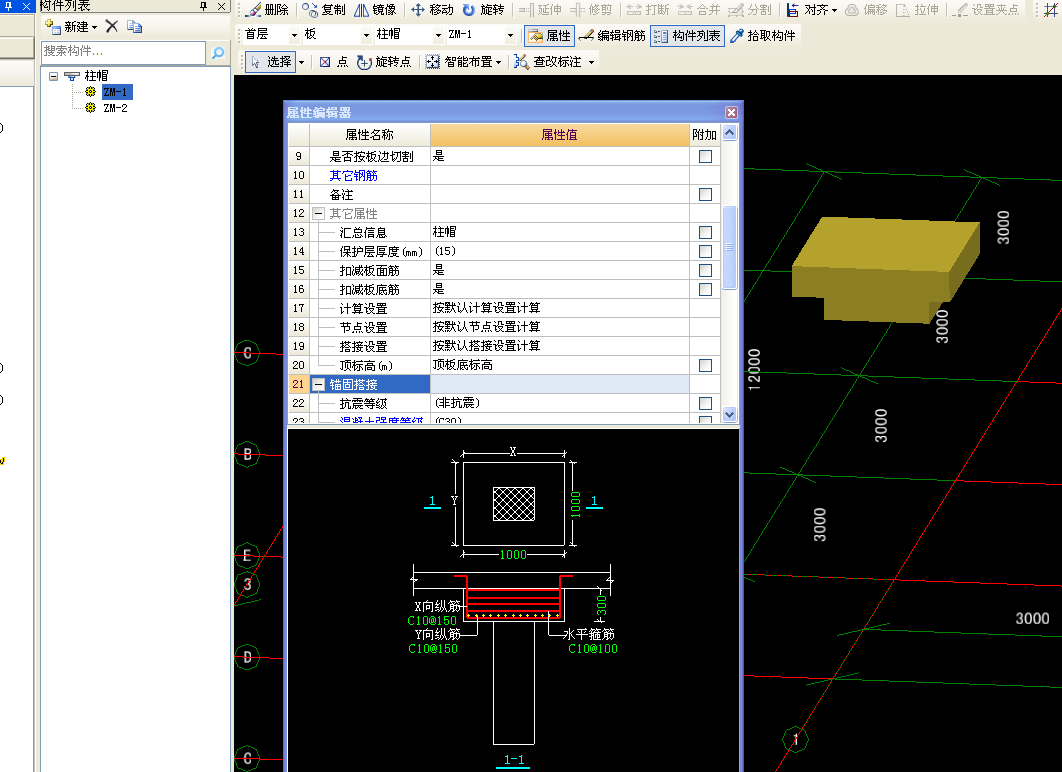This screenshot has width=1062, height=772.
Task: Click the 修剪 (trim) tool
Action: [591, 9]
